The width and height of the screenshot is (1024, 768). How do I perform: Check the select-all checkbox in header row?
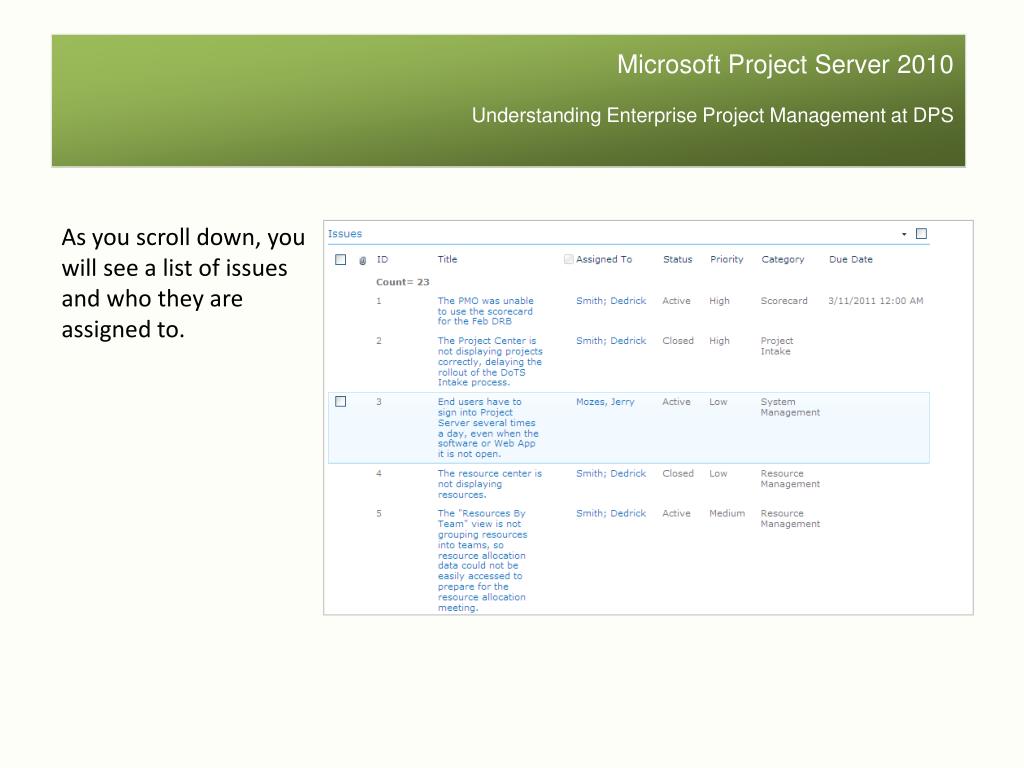click(x=340, y=259)
